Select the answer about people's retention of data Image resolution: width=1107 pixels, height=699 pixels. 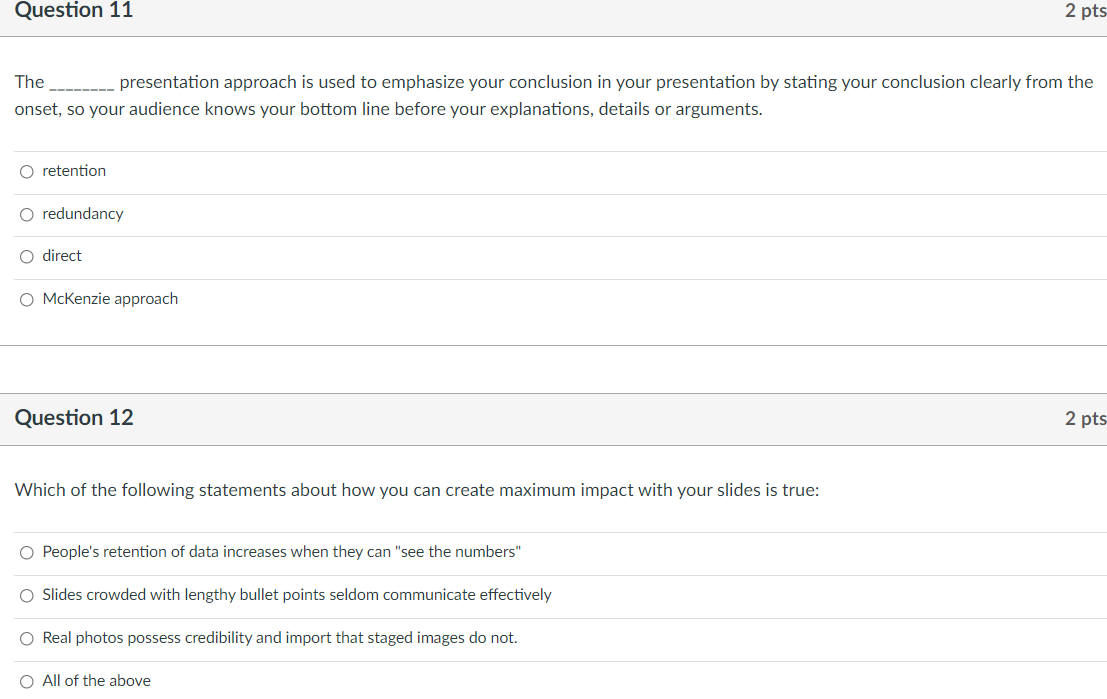click(26, 552)
